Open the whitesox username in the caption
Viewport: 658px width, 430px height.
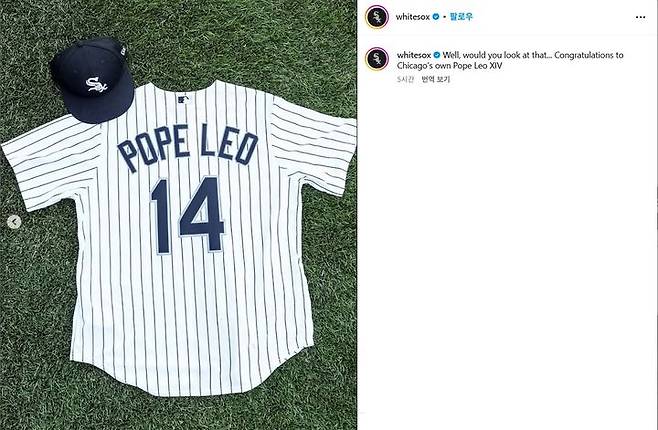tap(414, 55)
